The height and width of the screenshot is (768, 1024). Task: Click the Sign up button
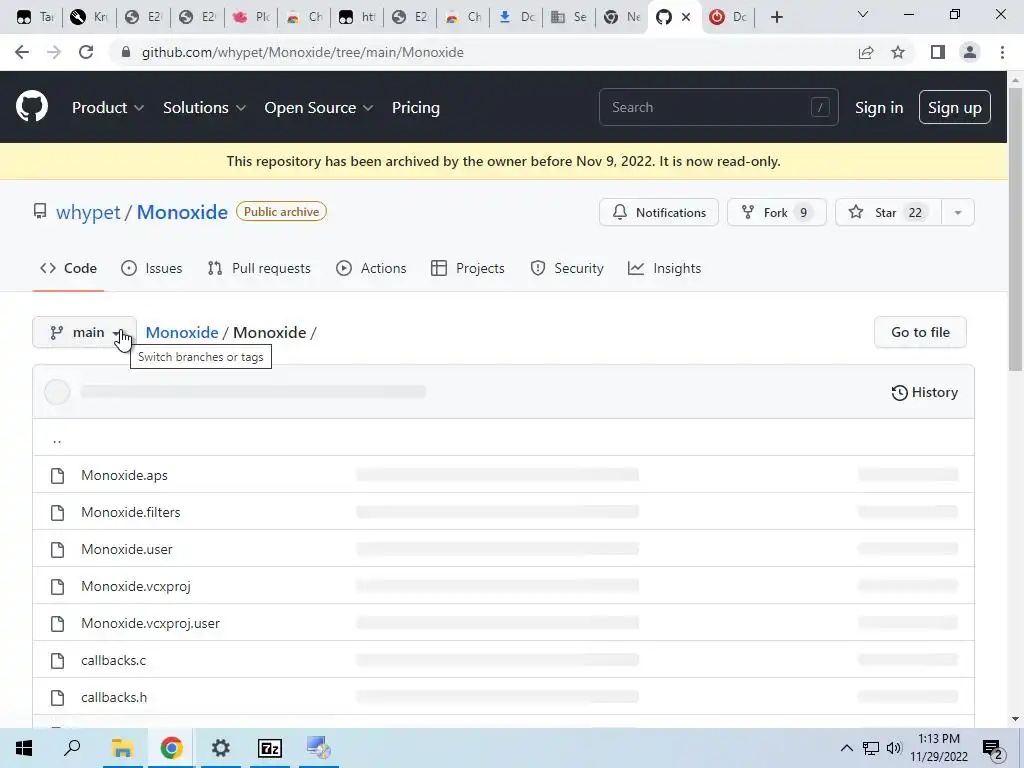pos(954,108)
